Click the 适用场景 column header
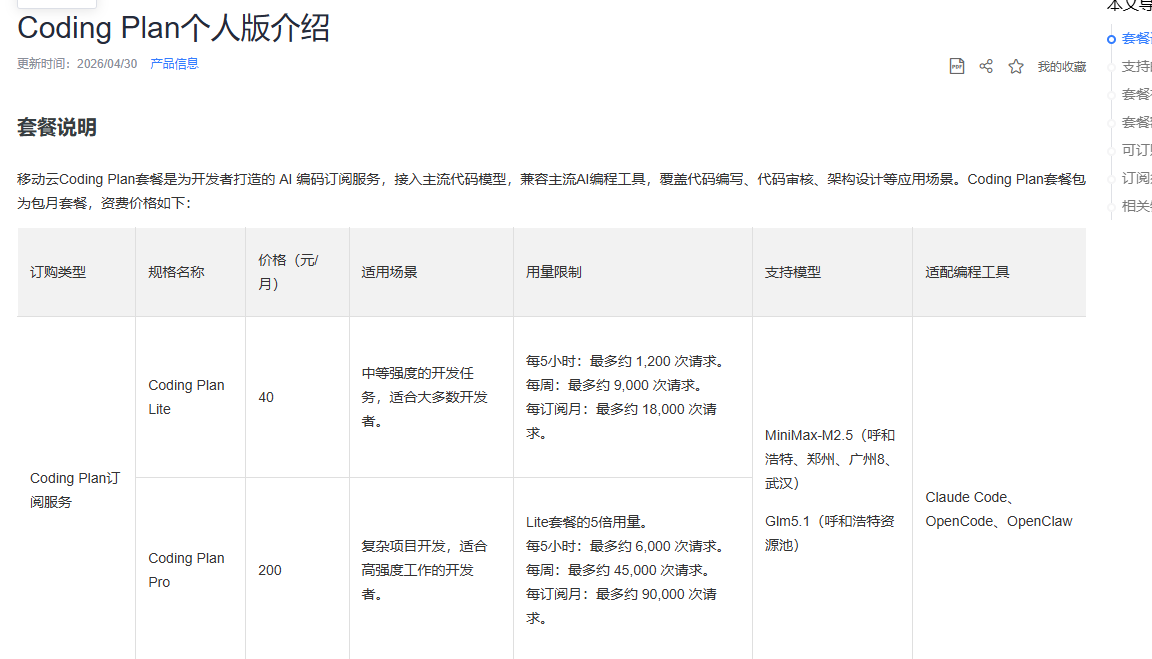Image resolution: width=1152 pixels, height=659 pixels. [x=431, y=272]
